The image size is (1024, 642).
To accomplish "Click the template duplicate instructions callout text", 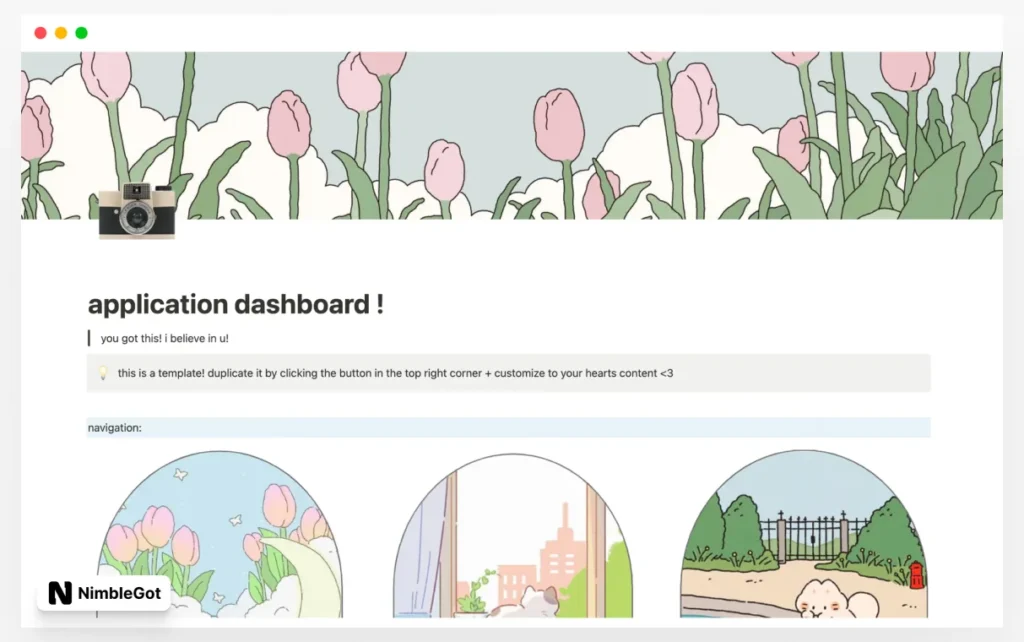I will tap(395, 373).
